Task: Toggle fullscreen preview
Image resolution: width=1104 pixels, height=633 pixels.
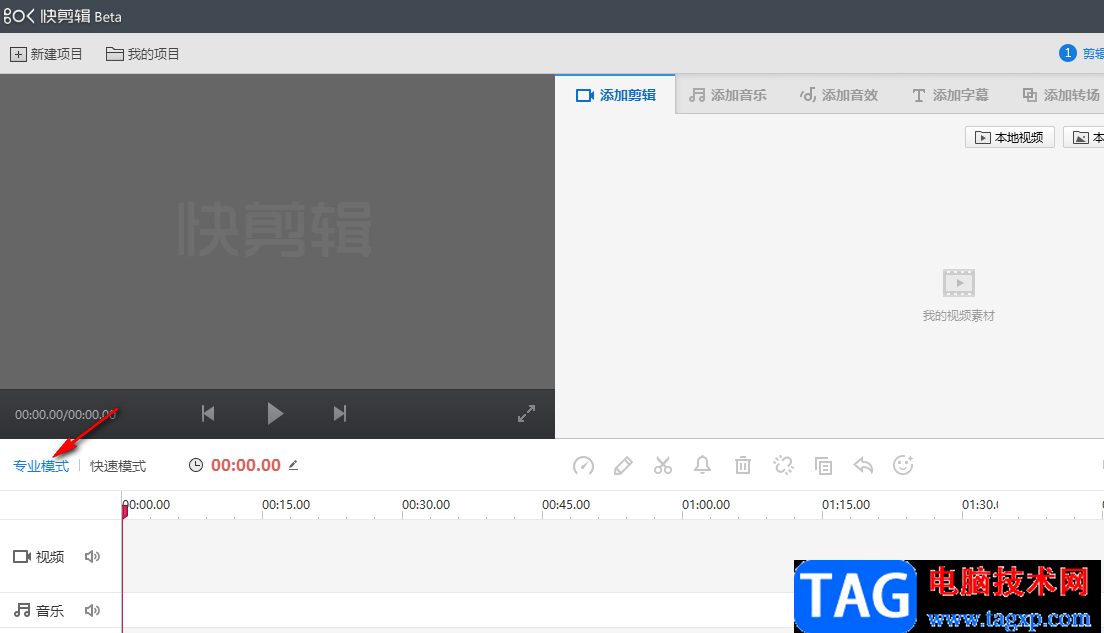Action: click(x=526, y=413)
